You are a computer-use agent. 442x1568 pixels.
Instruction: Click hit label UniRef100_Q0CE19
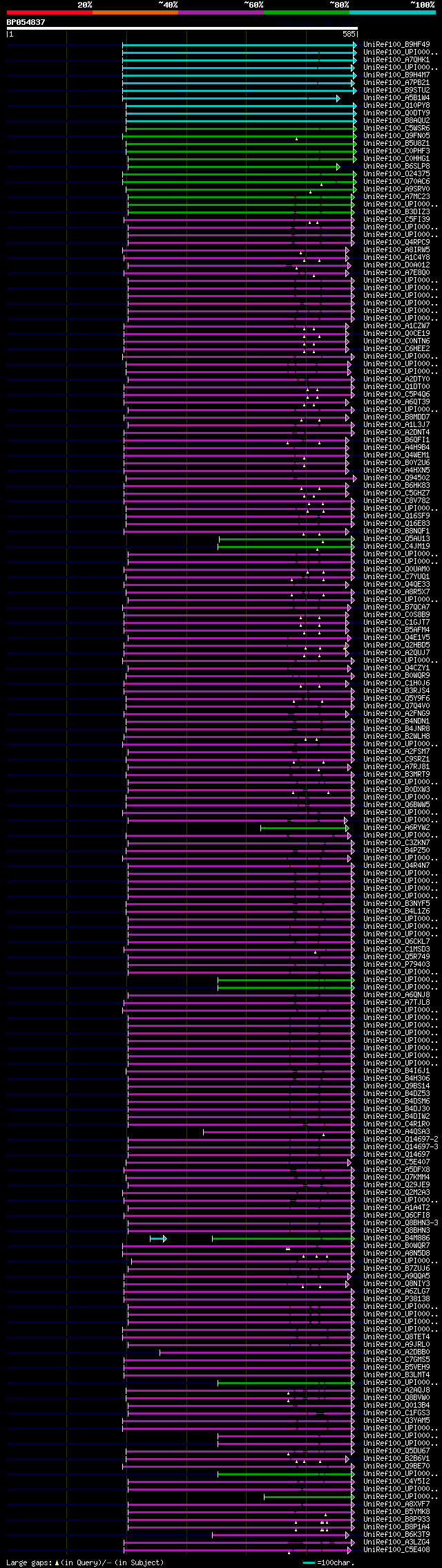(x=396, y=333)
